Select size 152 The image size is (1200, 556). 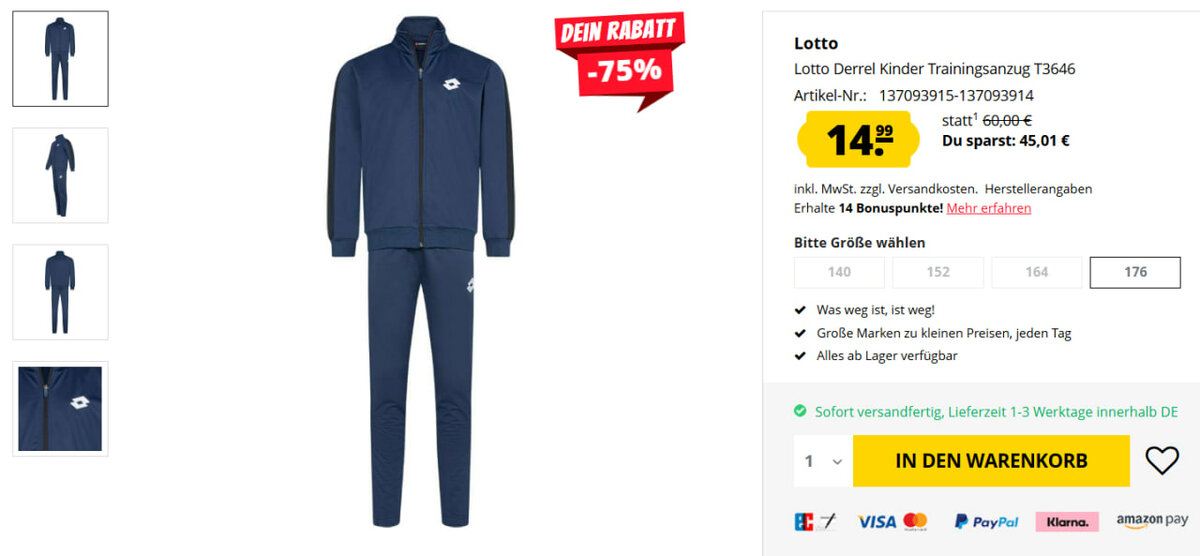tap(938, 272)
